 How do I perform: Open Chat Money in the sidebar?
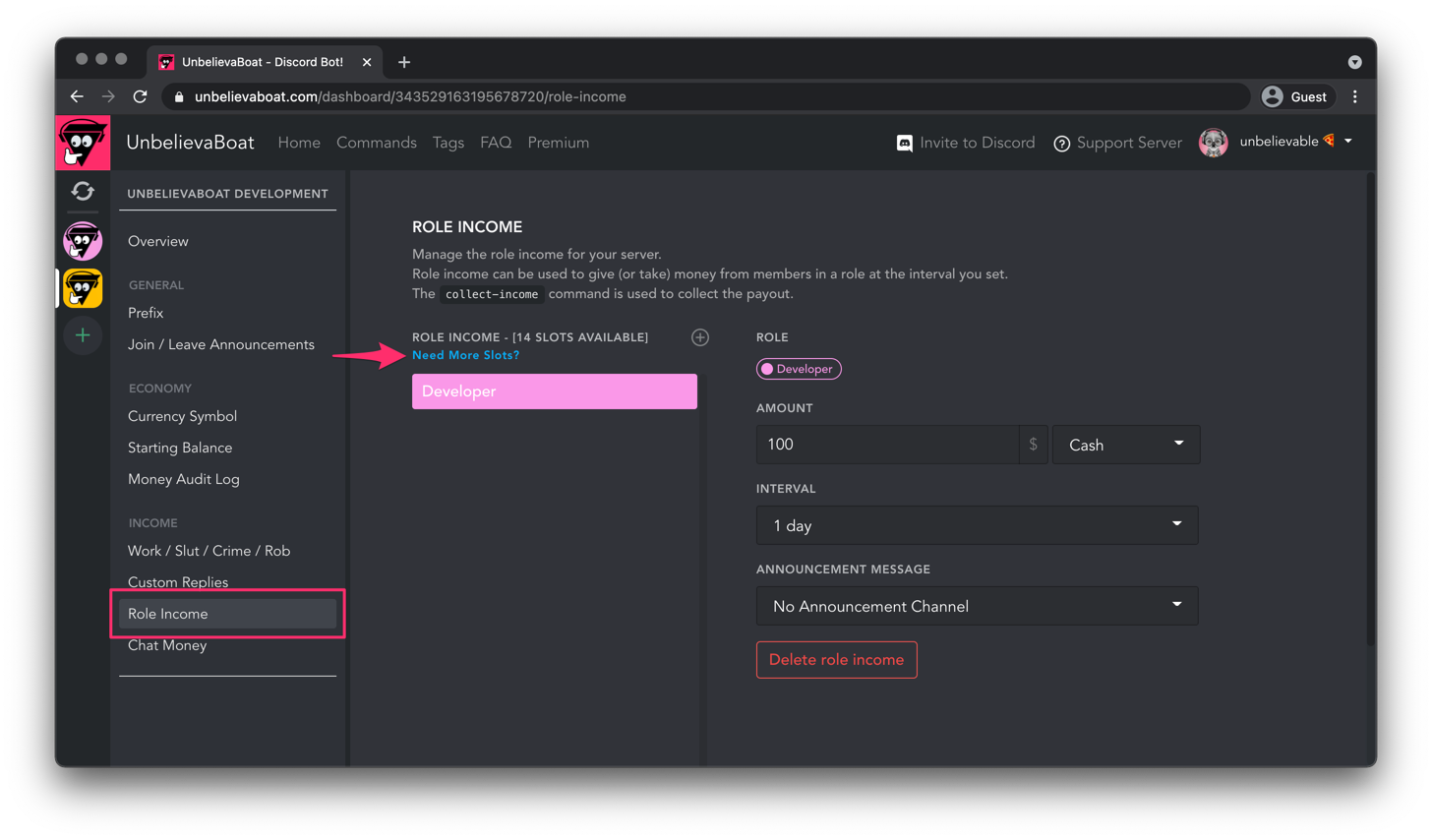167,645
